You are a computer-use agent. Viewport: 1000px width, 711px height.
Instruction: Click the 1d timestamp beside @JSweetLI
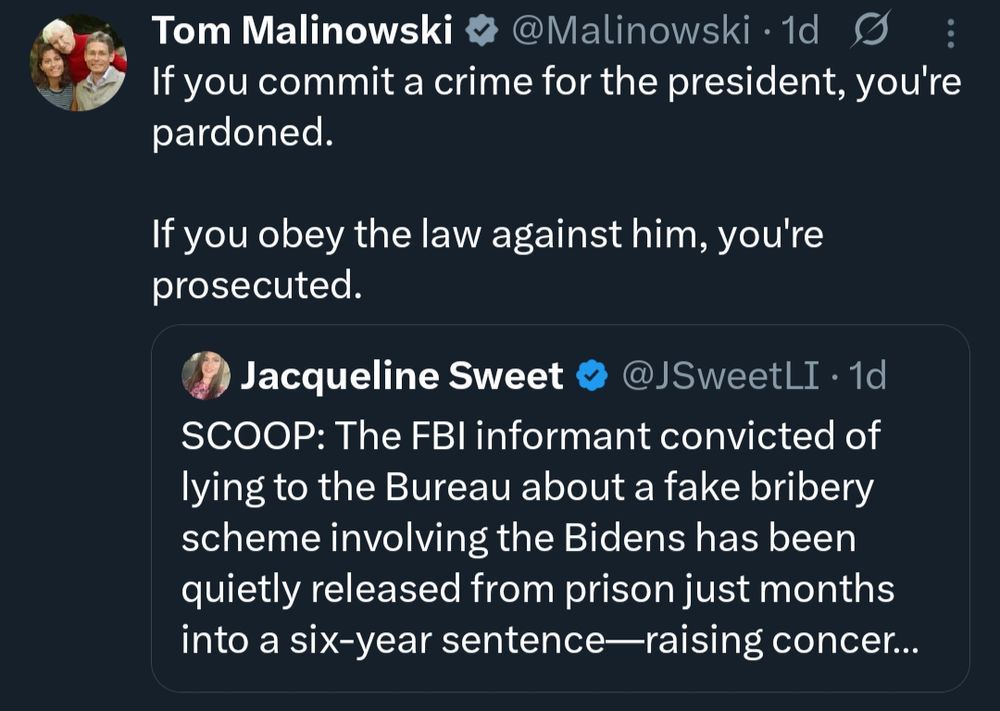point(866,376)
